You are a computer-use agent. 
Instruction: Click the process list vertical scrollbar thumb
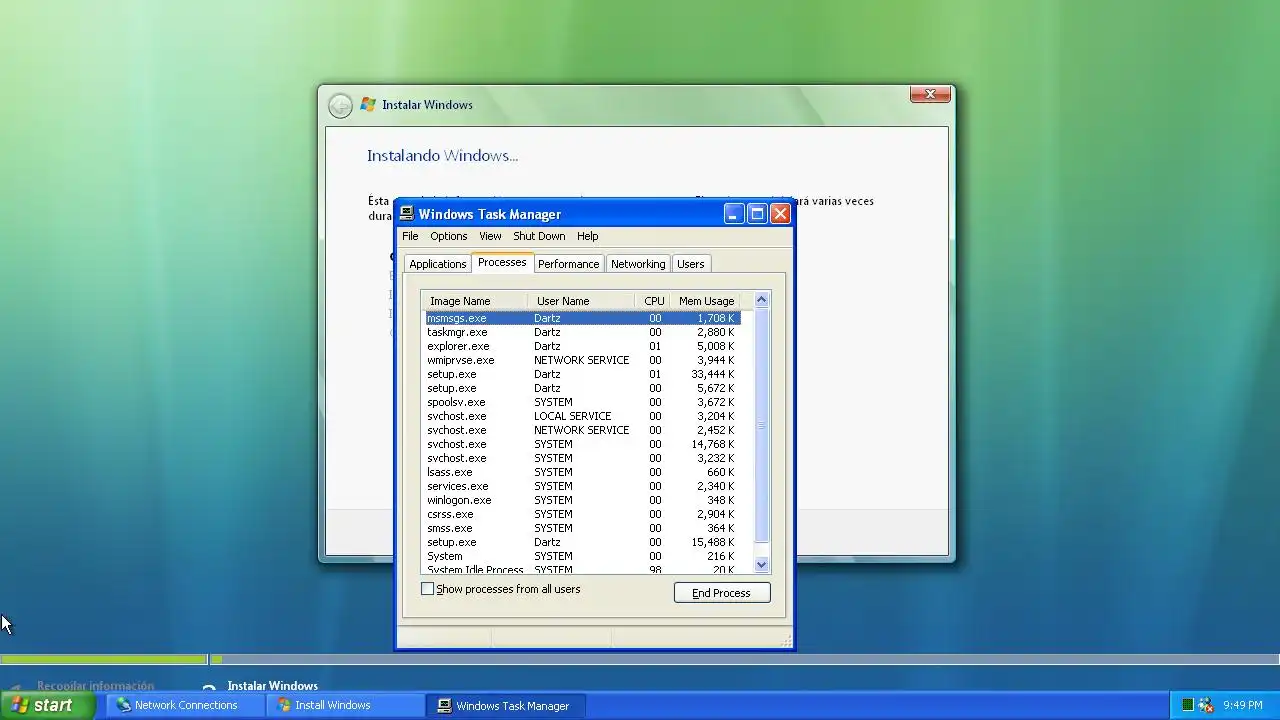[x=761, y=426]
